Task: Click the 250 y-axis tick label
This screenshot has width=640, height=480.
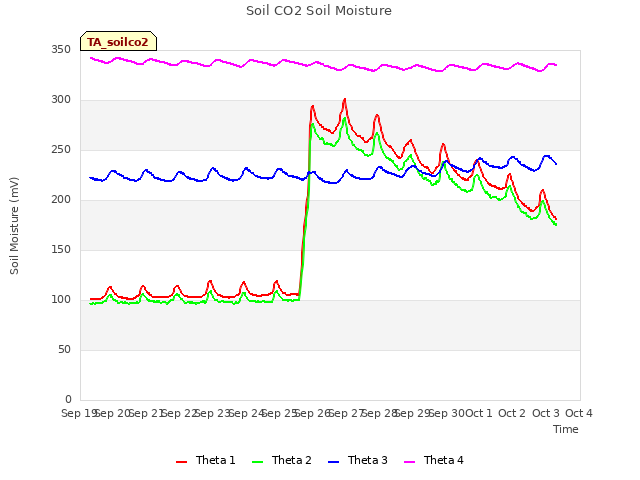Action: pos(61,150)
